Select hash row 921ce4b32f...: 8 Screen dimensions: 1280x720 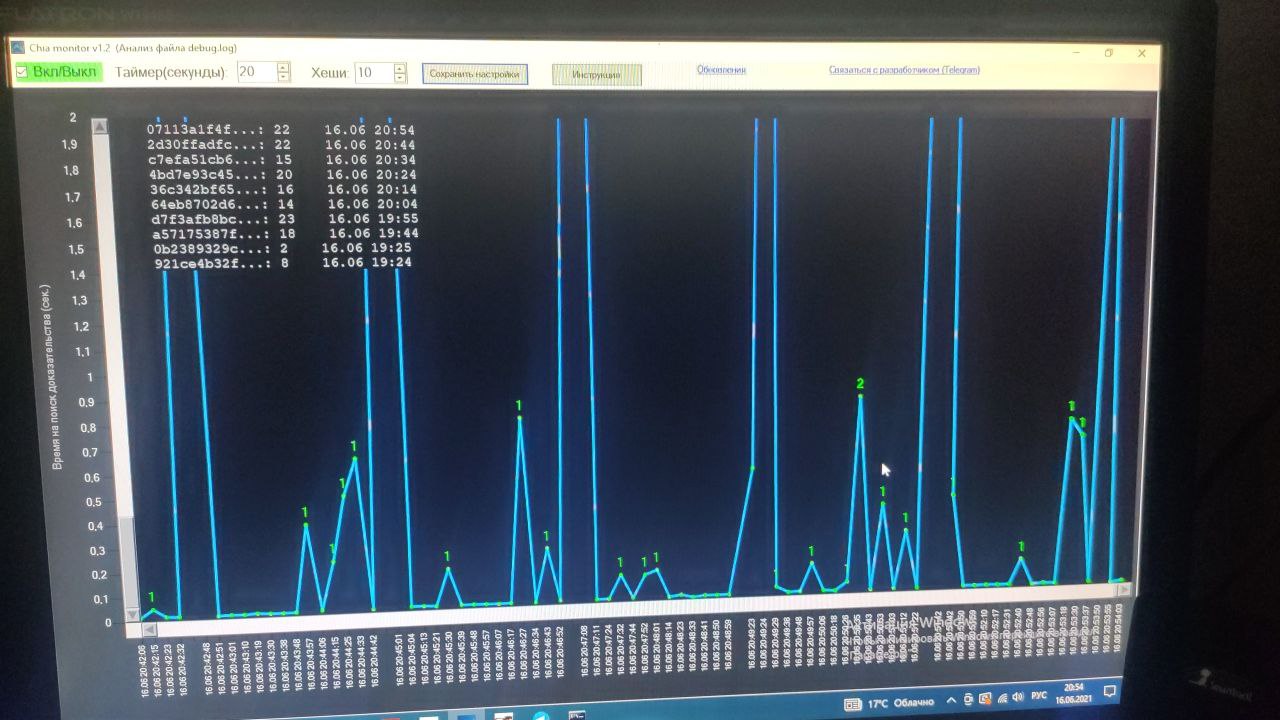(283, 262)
